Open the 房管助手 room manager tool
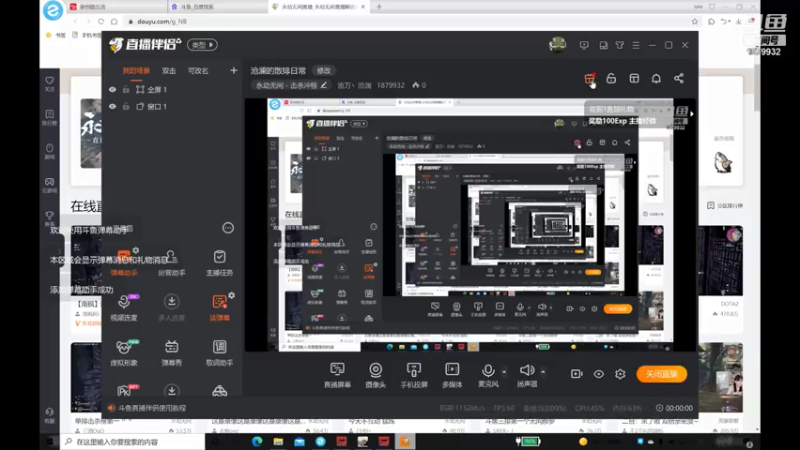This screenshot has width=800, height=450. click(171, 263)
